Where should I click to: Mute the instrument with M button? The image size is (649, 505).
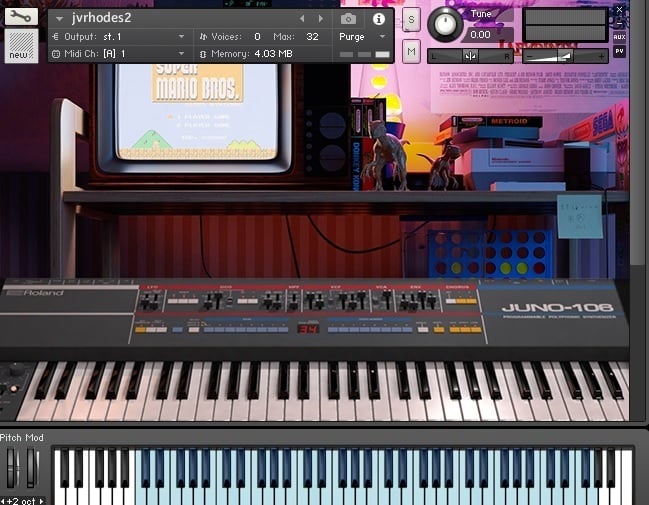click(x=411, y=51)
